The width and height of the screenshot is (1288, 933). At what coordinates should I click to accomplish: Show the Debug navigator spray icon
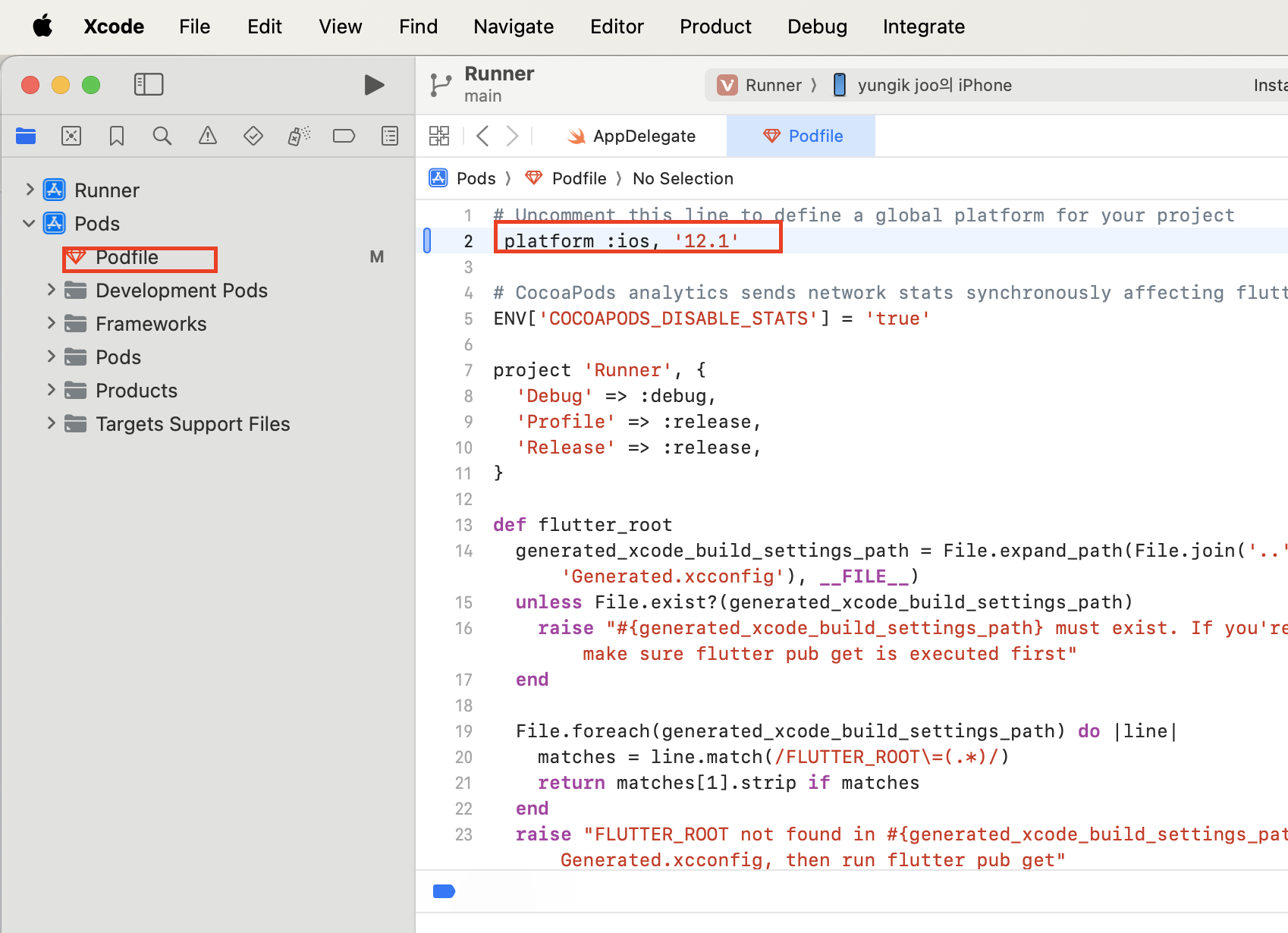pos(299,136)
